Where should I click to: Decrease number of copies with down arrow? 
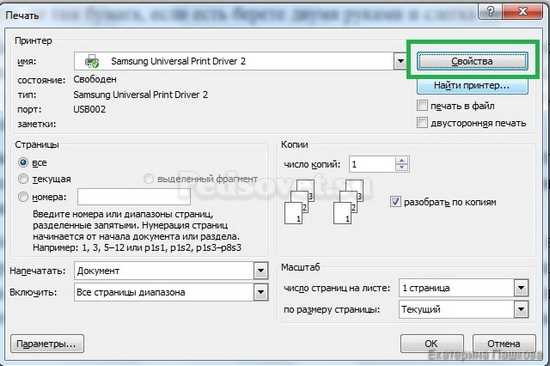pos(402,168)
